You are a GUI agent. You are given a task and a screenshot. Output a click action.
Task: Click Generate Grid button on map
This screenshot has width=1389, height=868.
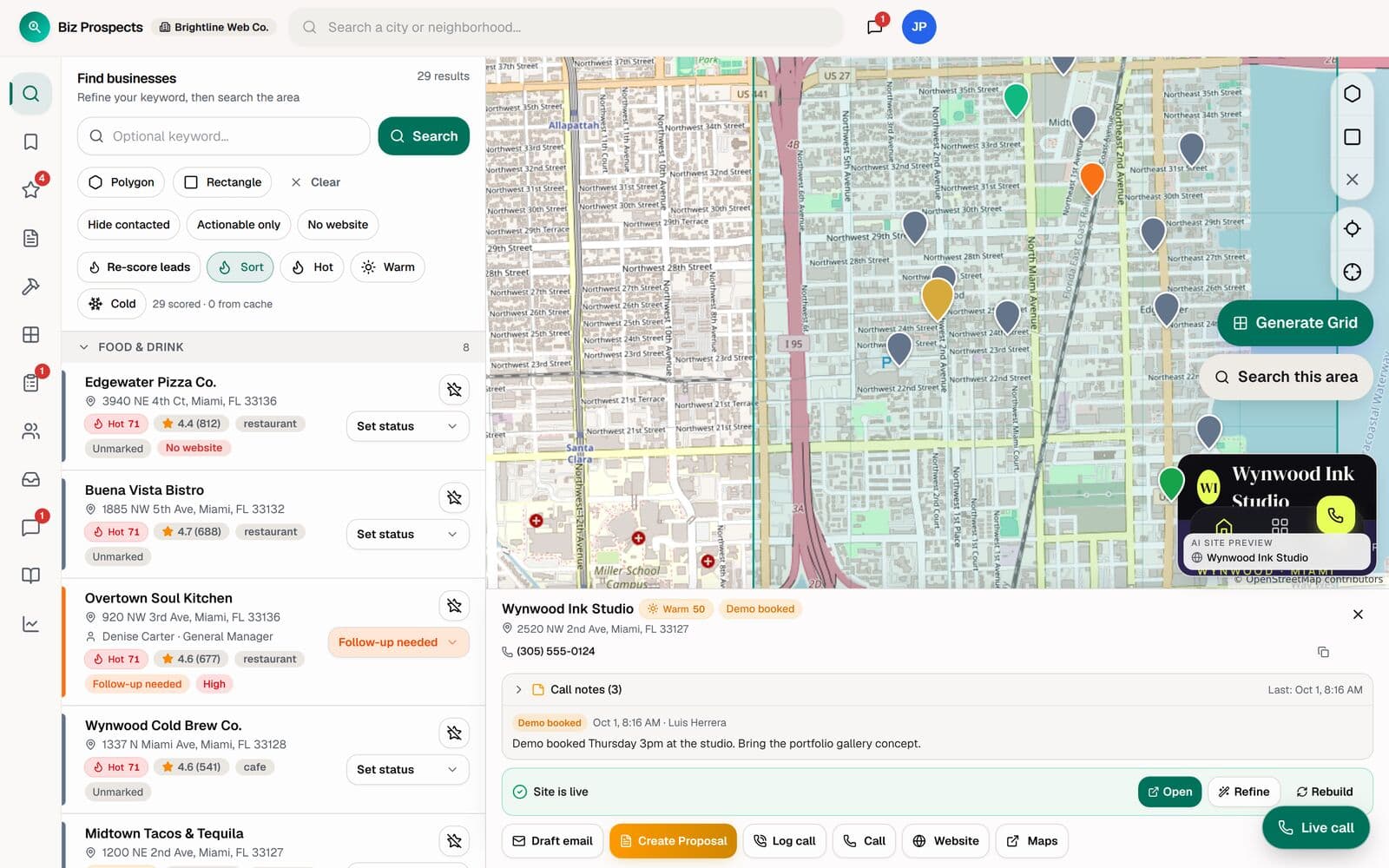(1295, 323)
